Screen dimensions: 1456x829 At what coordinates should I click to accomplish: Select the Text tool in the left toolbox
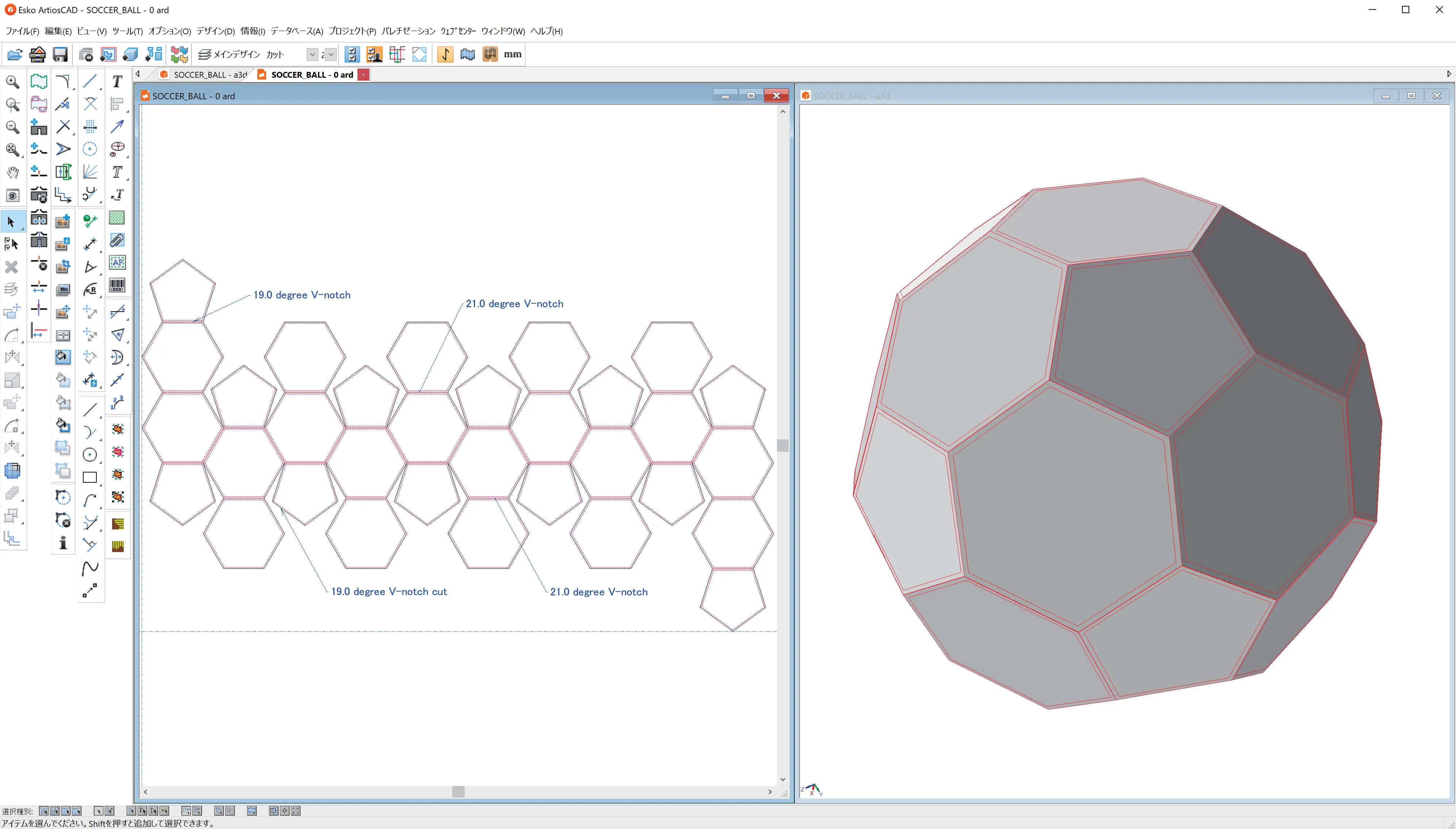[117, 81]
